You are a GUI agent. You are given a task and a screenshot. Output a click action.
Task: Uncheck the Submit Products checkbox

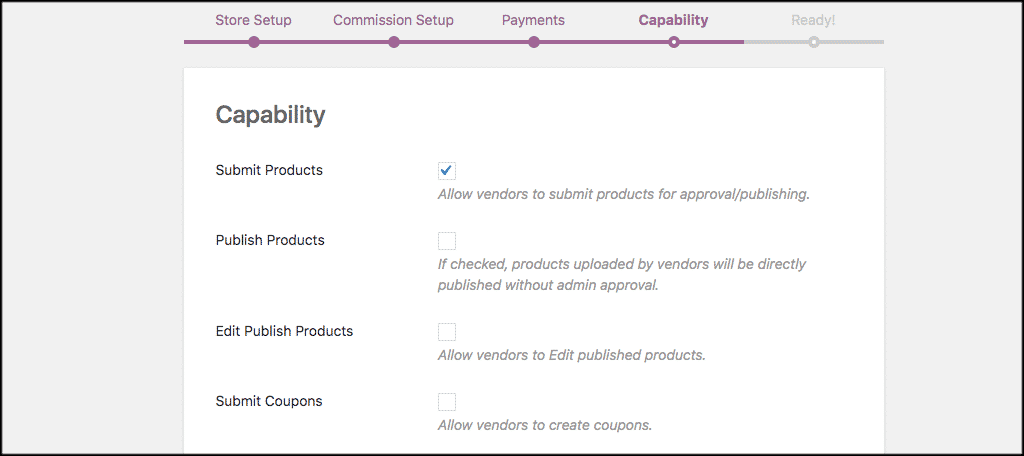(x=447, y=171)
